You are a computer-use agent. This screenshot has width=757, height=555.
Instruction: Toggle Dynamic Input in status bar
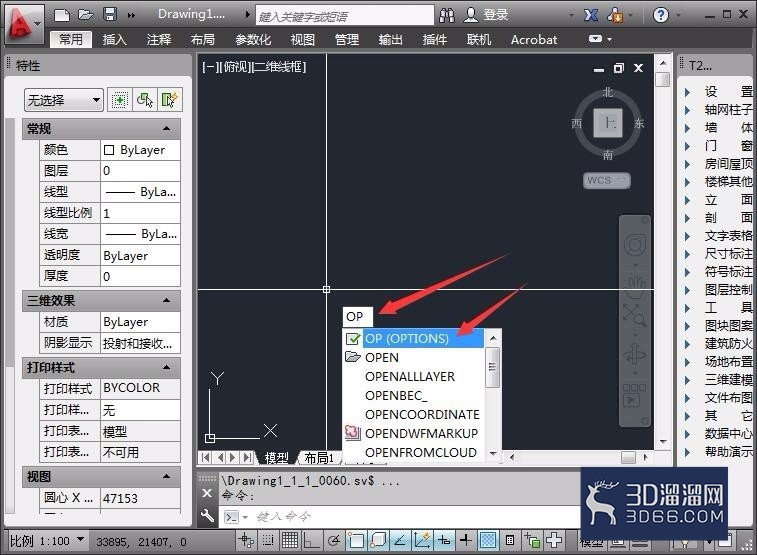click(444, 541)
